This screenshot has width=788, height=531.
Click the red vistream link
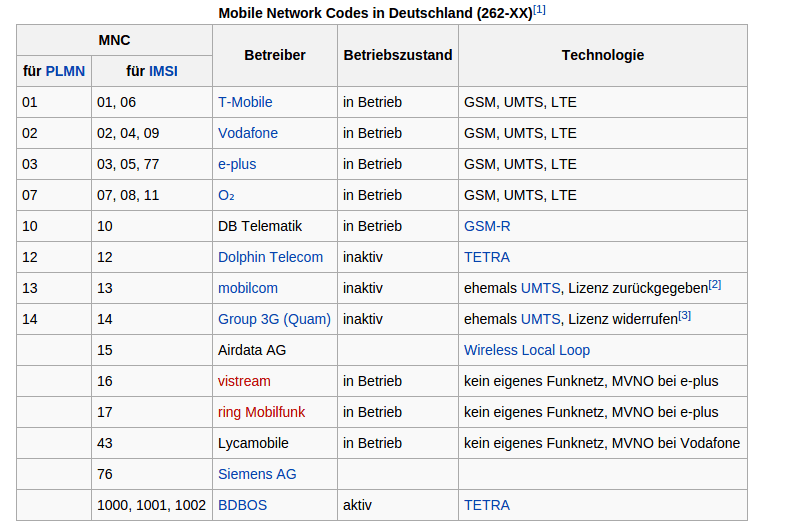point(244,381)
